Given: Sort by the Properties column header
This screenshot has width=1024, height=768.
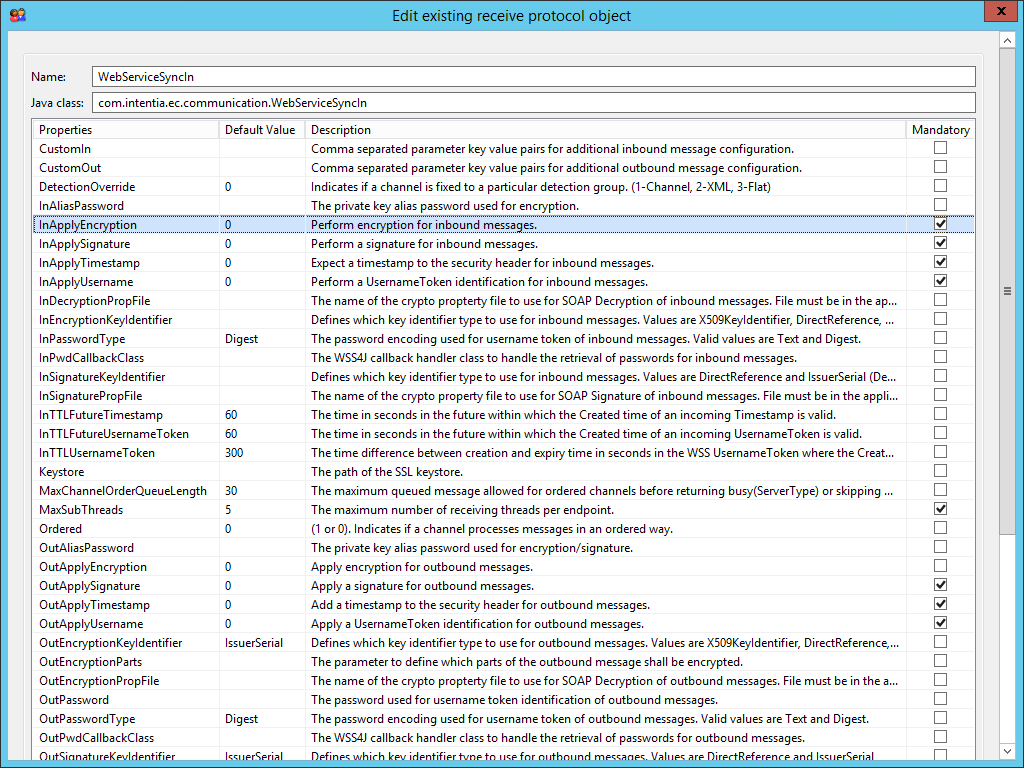Looking at the screenshot, I should coord(125,130).
